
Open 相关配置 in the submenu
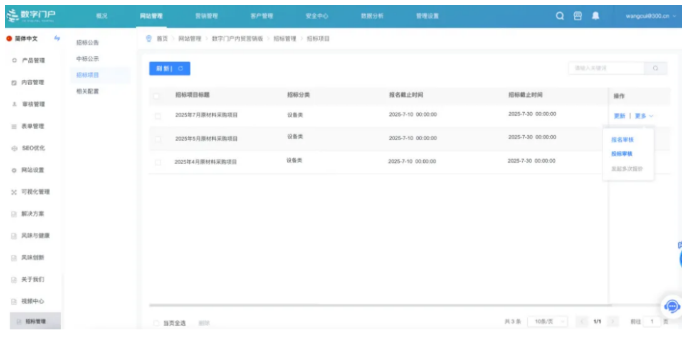pyautogui.click(x=87, y=91)
